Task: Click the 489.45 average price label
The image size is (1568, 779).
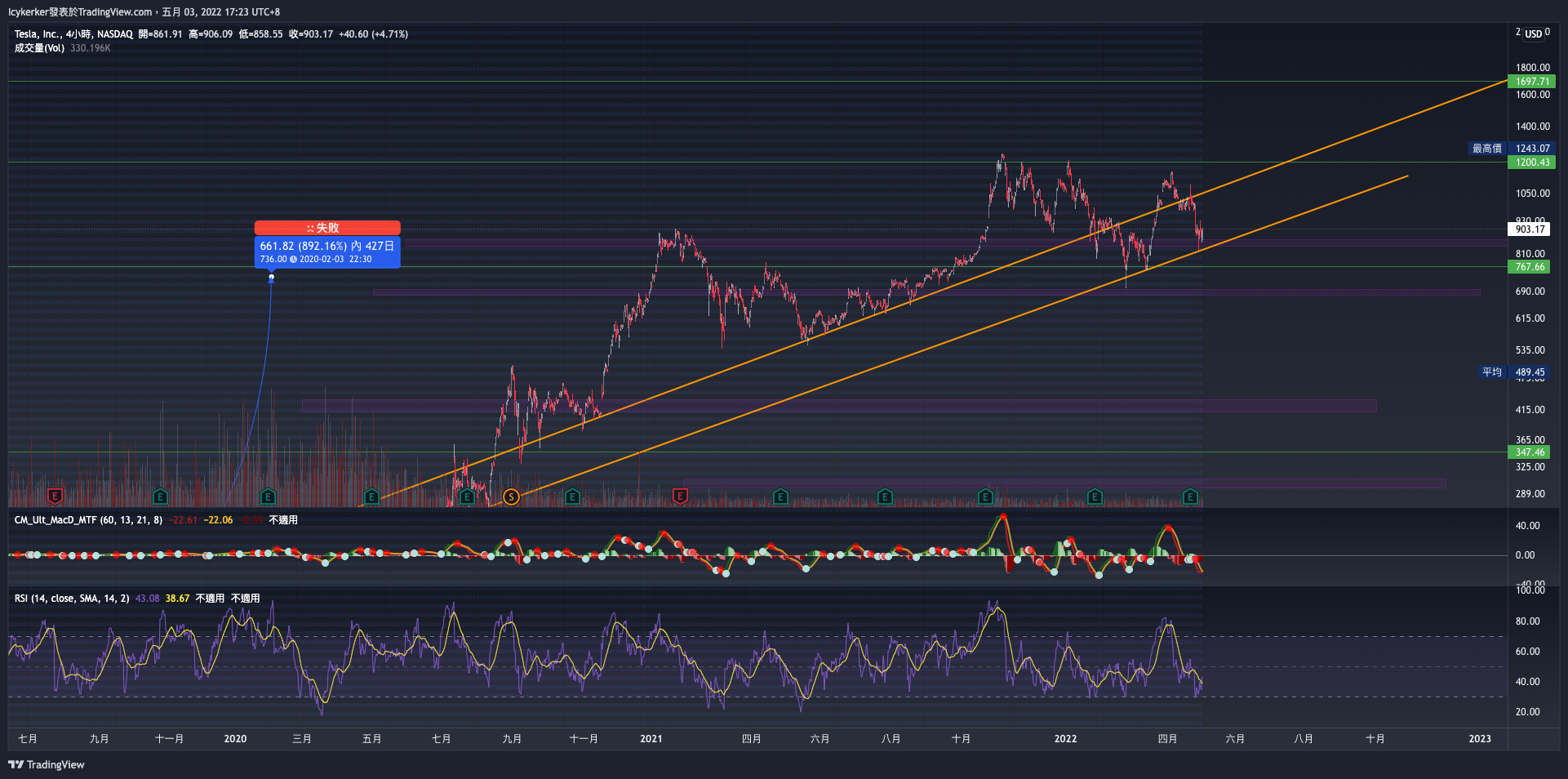Action: click(x=1530, y=372)
